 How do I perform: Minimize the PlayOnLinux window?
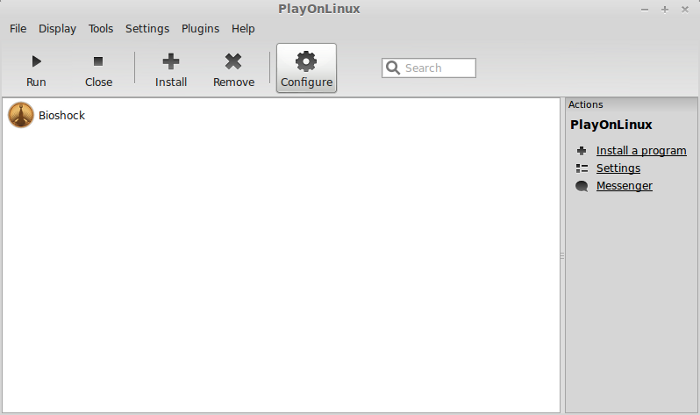pyautogui.click(x=644, y=9)
